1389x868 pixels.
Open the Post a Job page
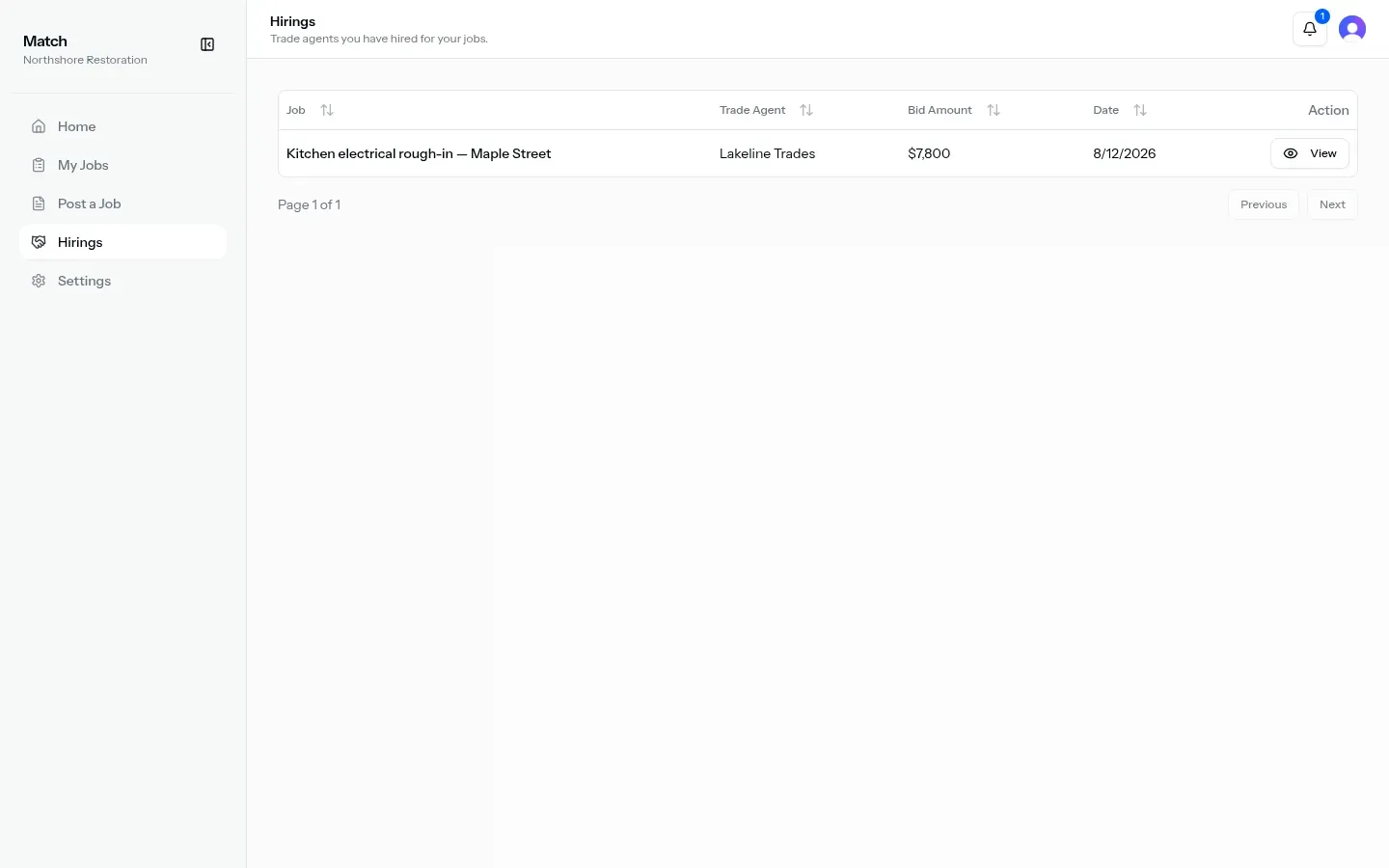pyautogui.click(x=123, y=203)
